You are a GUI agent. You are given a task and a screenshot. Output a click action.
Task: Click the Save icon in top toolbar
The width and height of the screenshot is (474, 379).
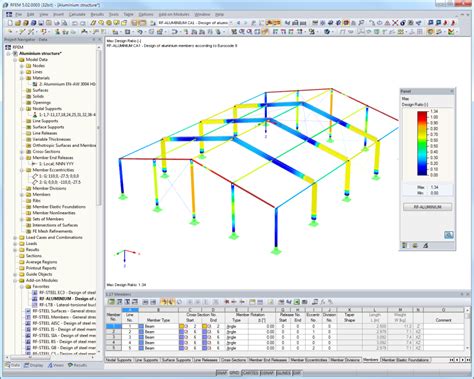(x=41, y=23)
